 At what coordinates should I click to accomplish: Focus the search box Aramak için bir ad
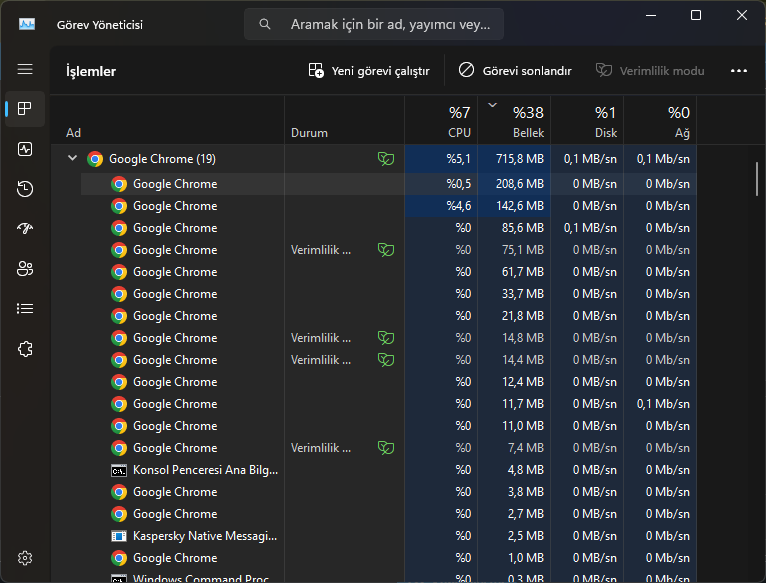point(374,24)
